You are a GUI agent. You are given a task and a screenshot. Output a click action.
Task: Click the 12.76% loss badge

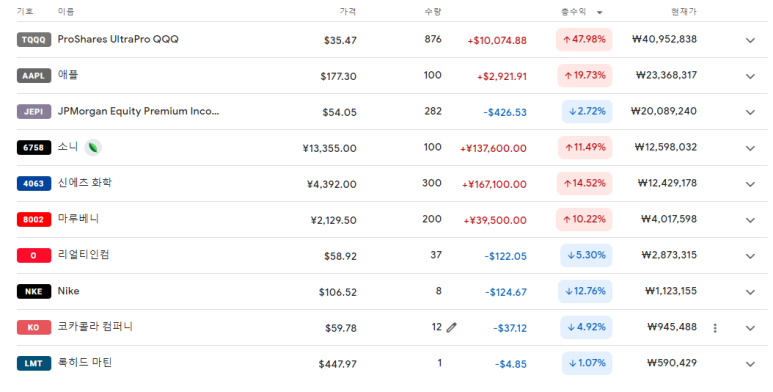[x=585, y=291]
